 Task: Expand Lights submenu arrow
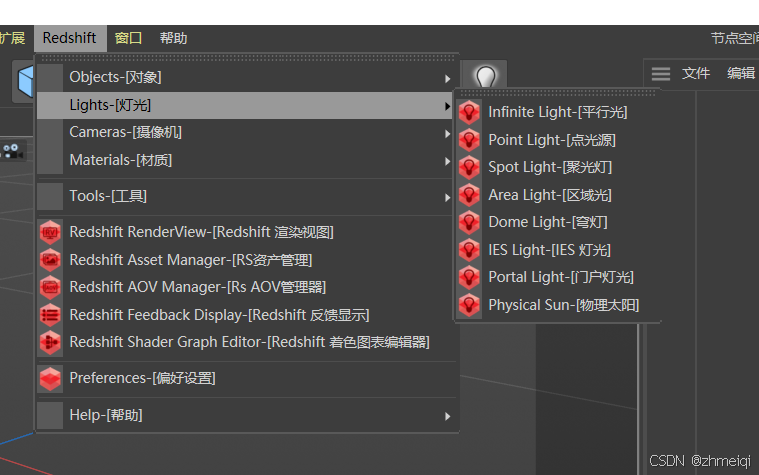pyautogui.click(x=447, y=106)
